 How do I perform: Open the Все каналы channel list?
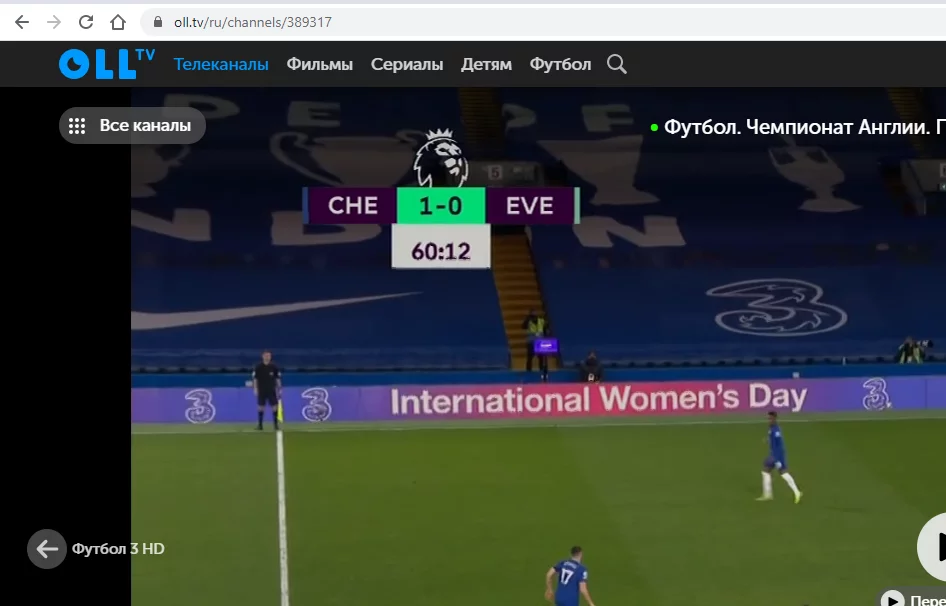pos(132,126)
